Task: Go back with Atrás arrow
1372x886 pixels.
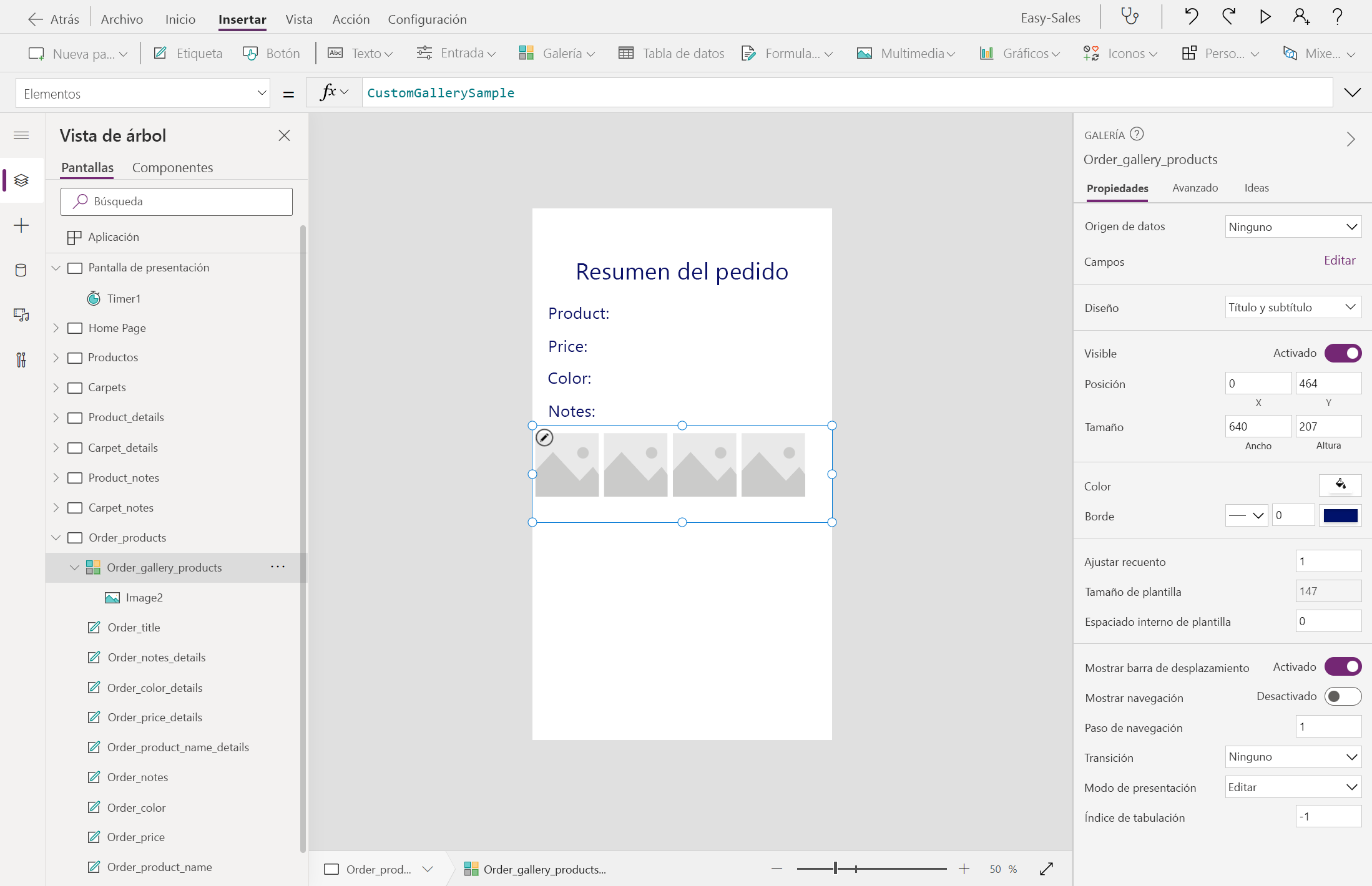Action: pyautogui.click(x=54, y=19)
